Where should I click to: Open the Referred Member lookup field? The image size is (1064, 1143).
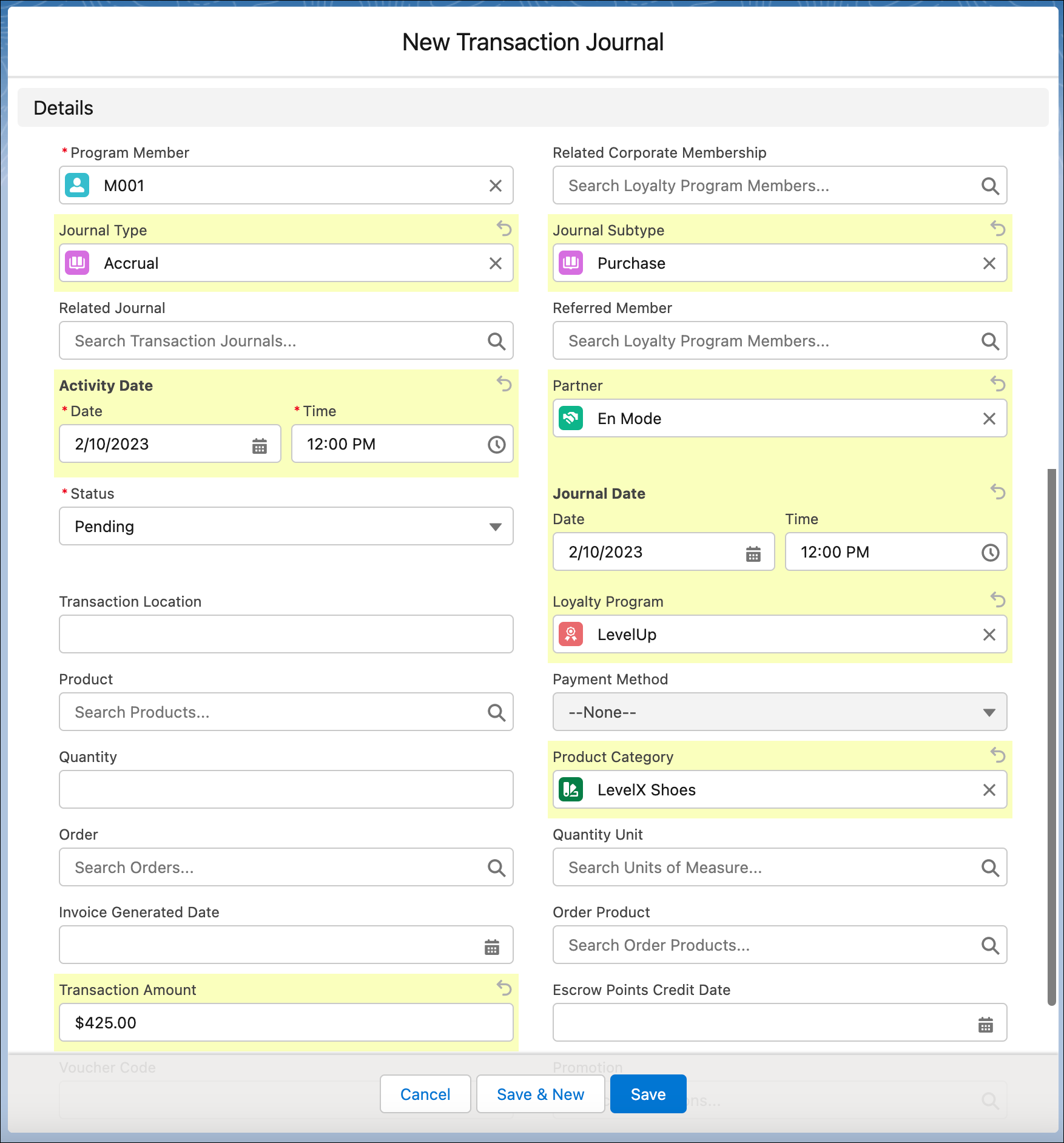pos(779,341)
